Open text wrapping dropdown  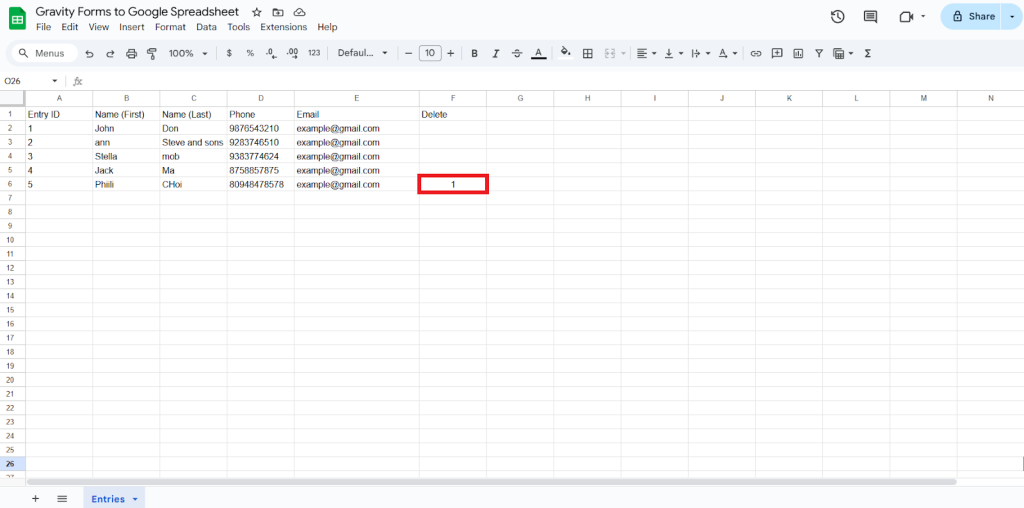701,54
